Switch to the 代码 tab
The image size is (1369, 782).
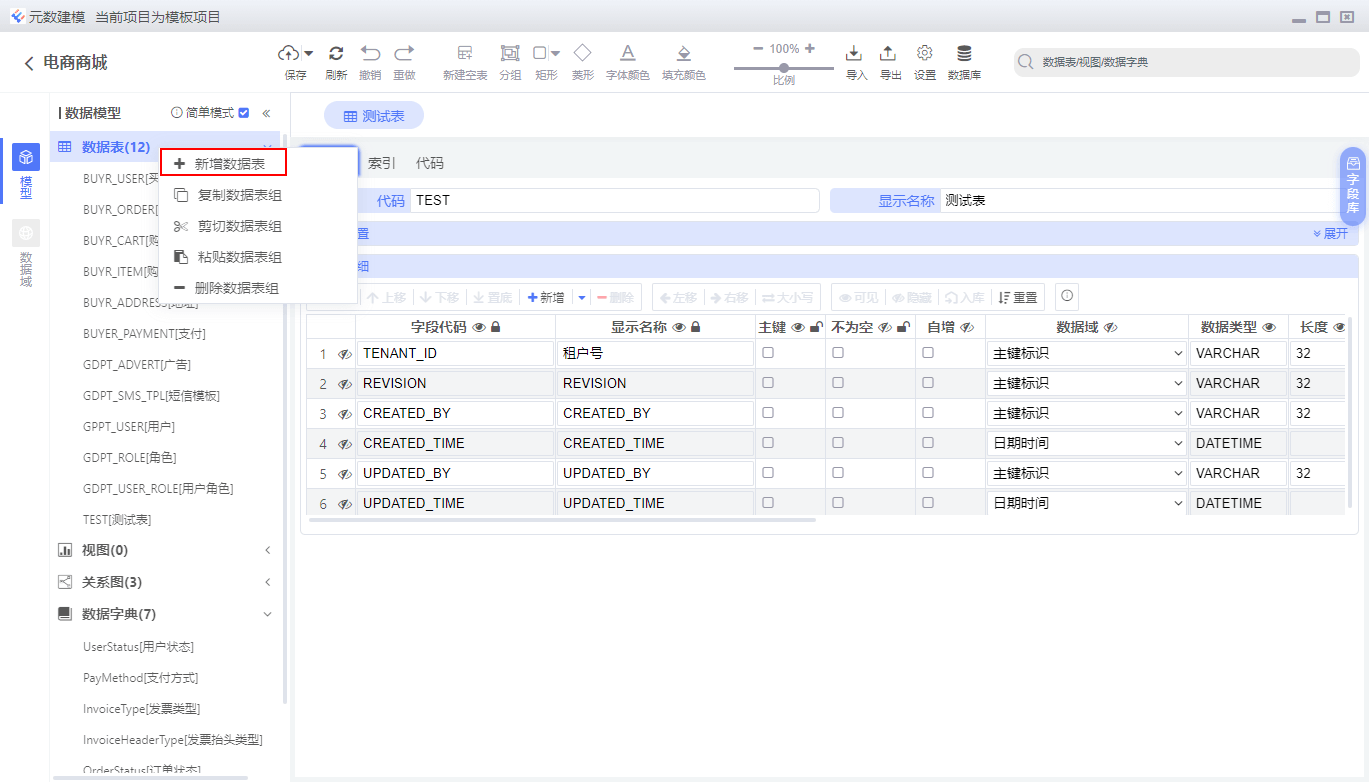pyautogui.click(x=429, y=162)
